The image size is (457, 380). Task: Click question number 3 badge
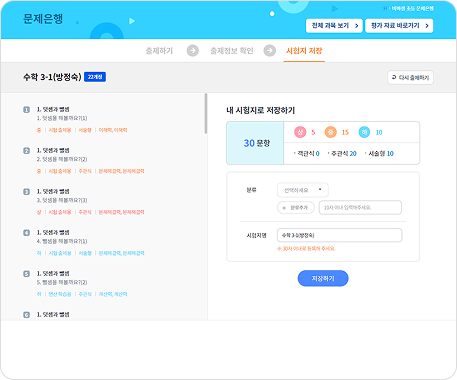coord(26,192)
